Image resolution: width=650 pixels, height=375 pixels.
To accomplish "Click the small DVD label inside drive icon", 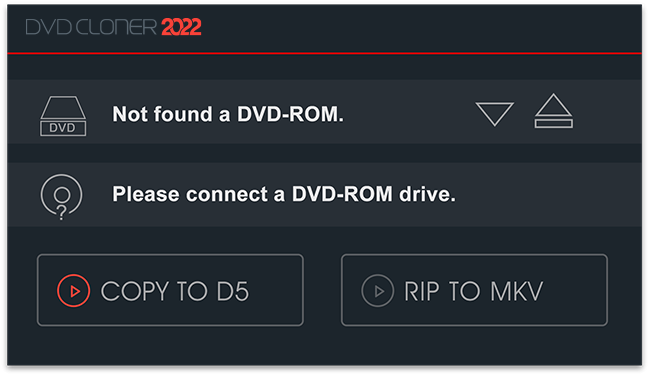I will [63, 128].
